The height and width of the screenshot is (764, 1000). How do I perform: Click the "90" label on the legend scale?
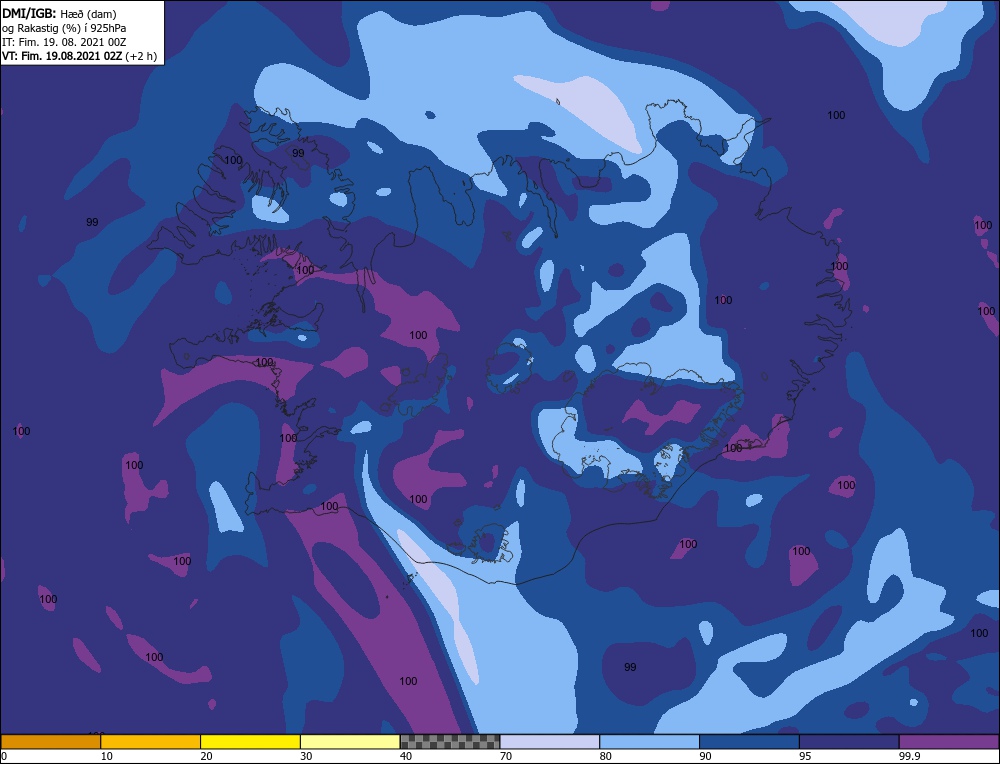[705, 756]
